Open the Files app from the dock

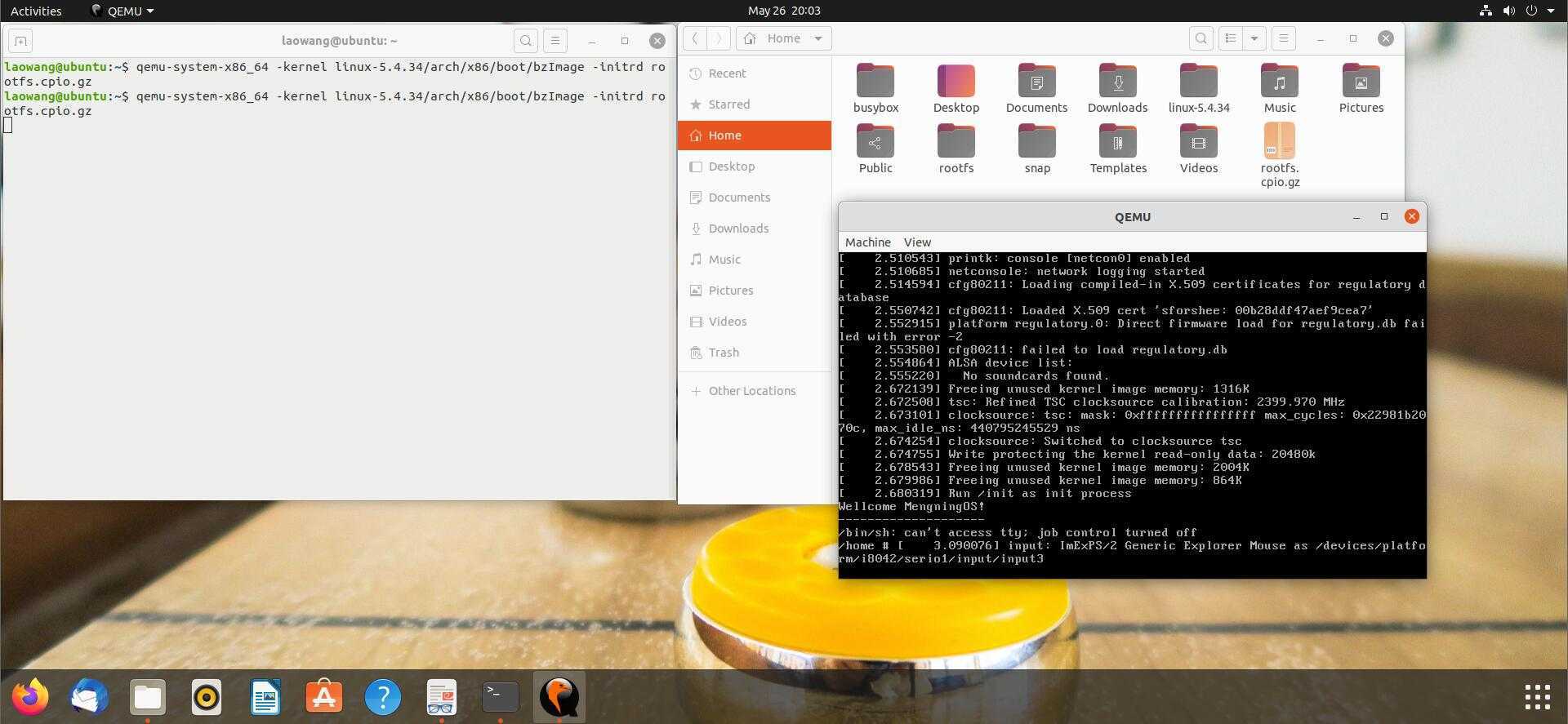148,697
